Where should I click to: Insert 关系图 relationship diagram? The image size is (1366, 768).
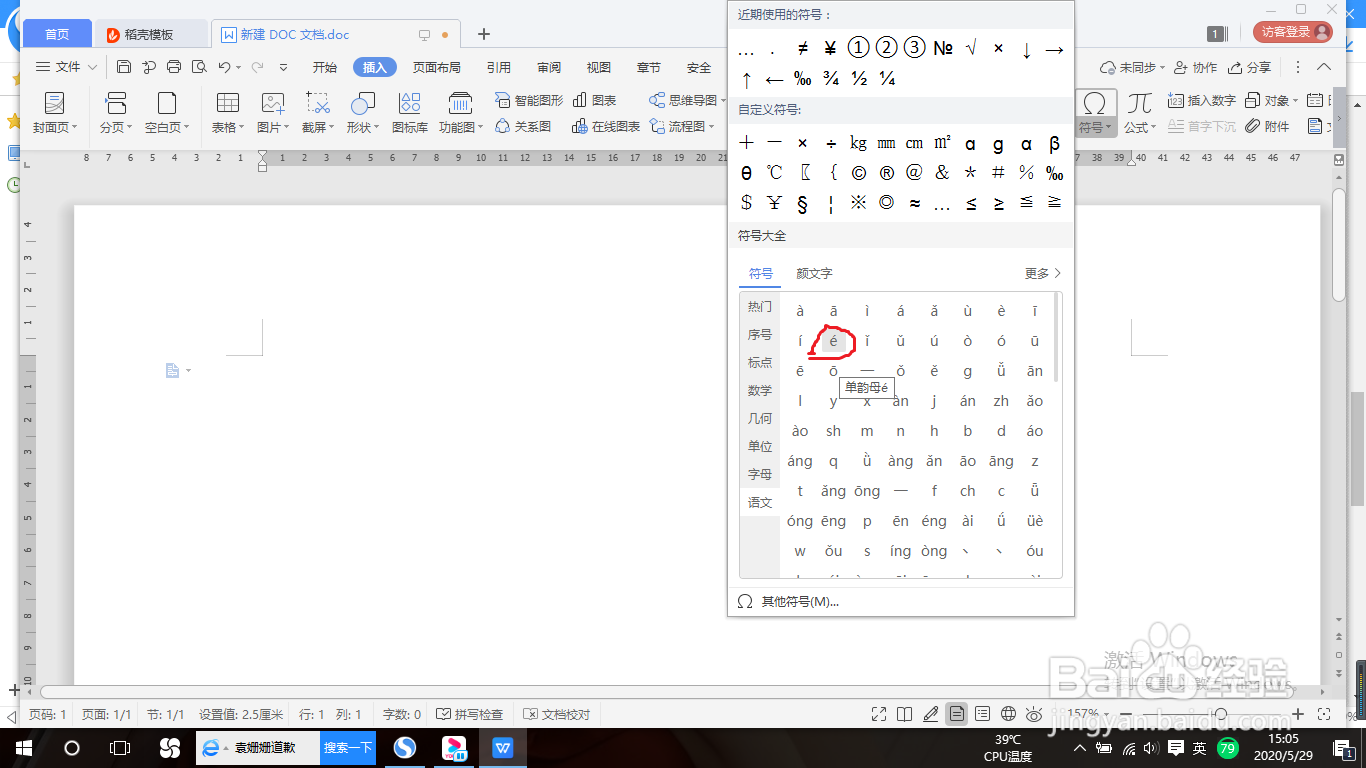pos(523,127)
